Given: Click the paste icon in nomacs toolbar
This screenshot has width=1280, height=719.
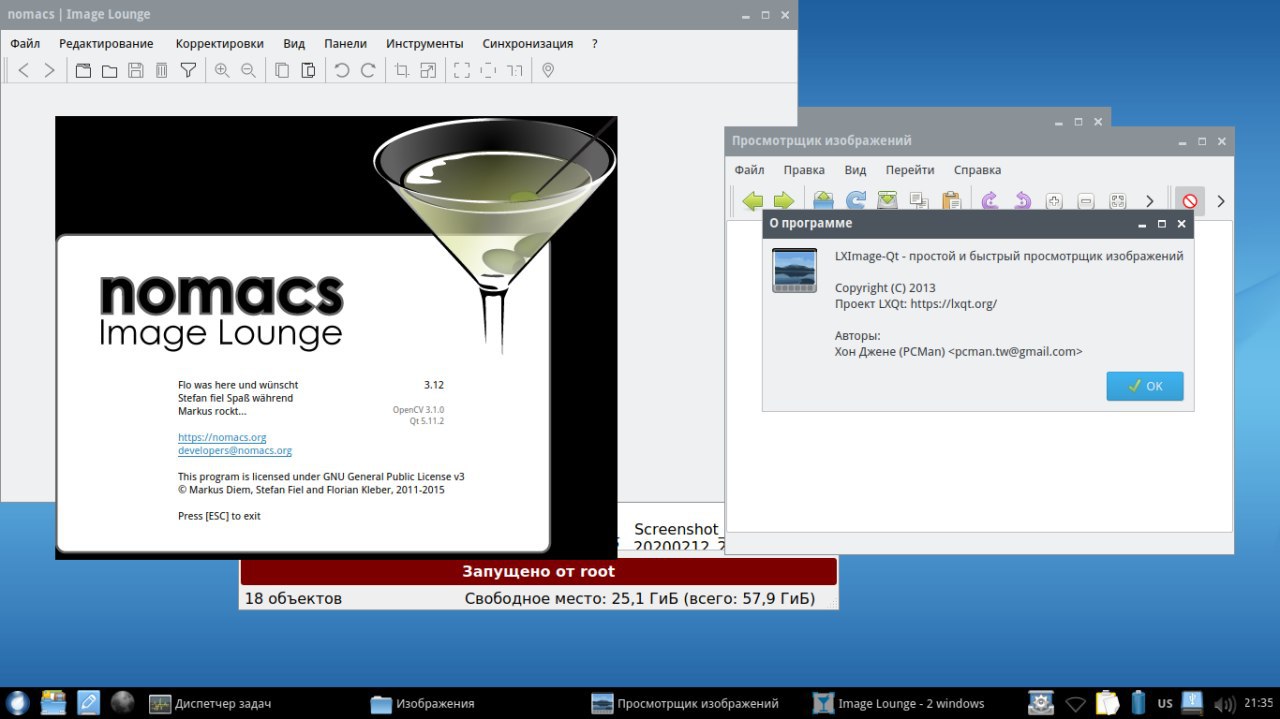Looking at the screenshot, I should (308, 70).
